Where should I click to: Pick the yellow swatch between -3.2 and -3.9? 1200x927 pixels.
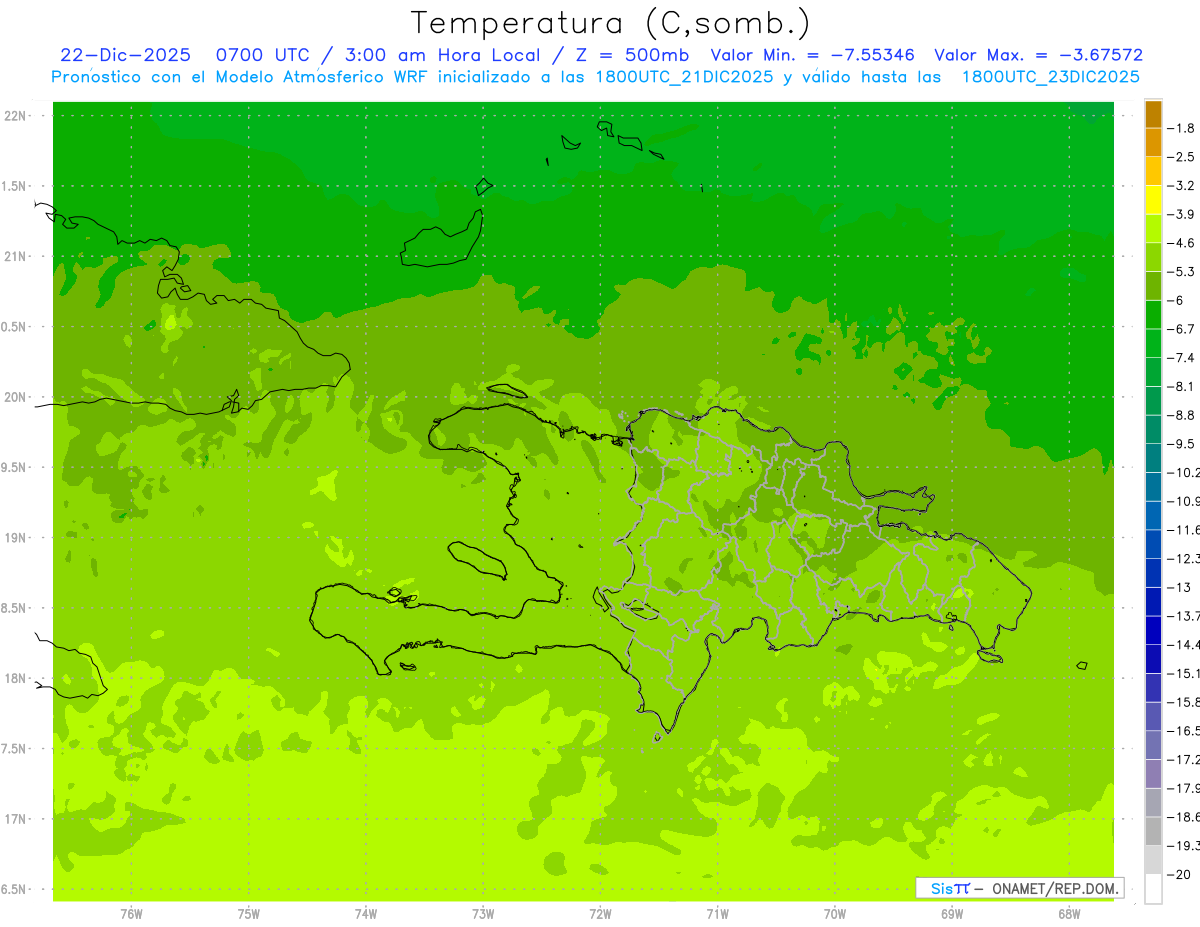(x=1153, y=200)
